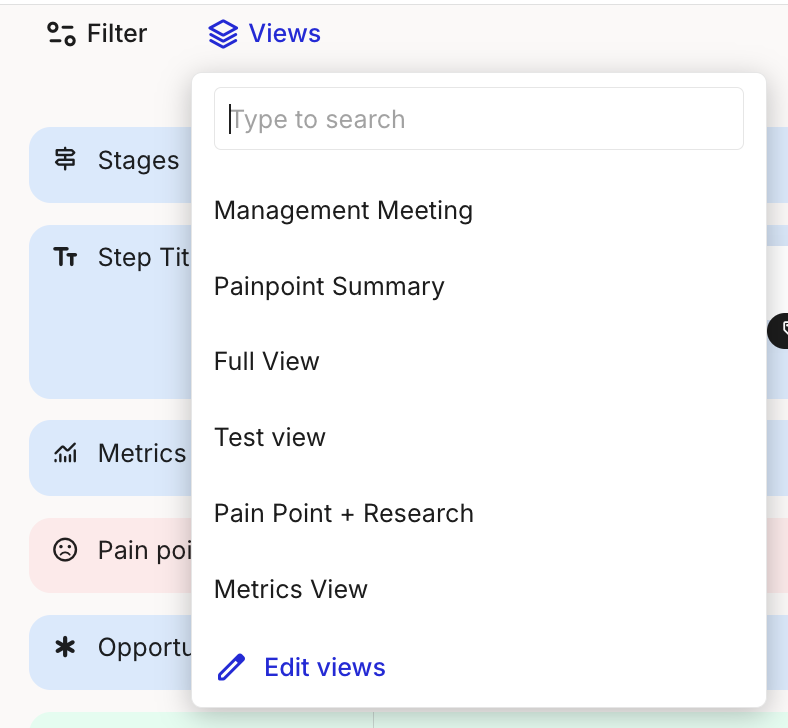Viewport: 788px width, 728px height.
Task: Select the Stages signpost icon
Action: pos(65,160)
